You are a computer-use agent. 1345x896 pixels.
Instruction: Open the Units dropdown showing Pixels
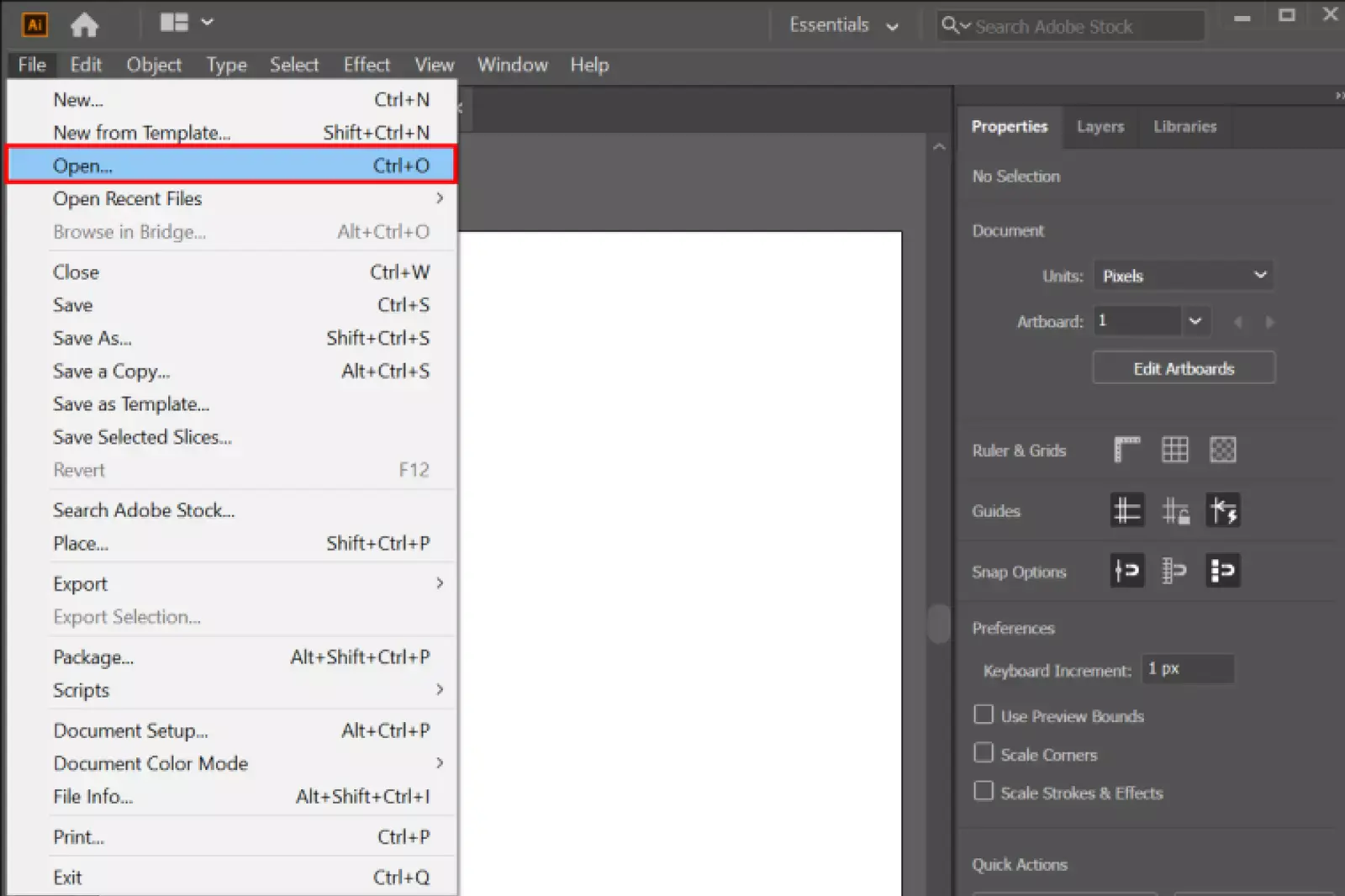(1183, 276)
